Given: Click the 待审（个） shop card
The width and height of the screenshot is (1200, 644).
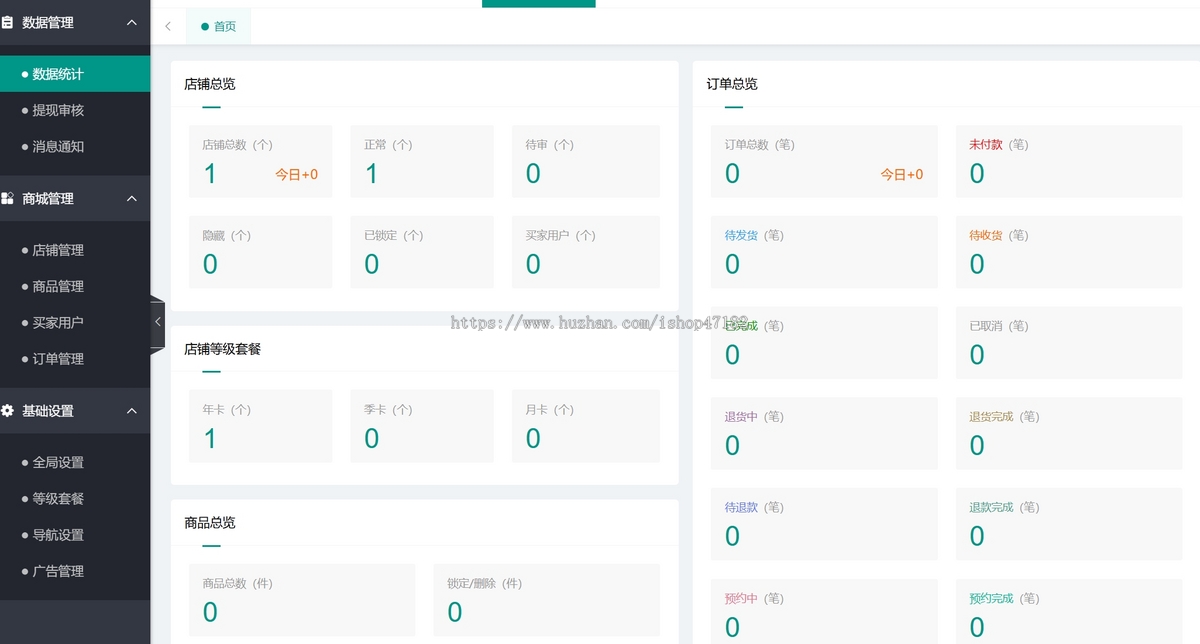Looking at the screenshot, I should coord(586,161).
